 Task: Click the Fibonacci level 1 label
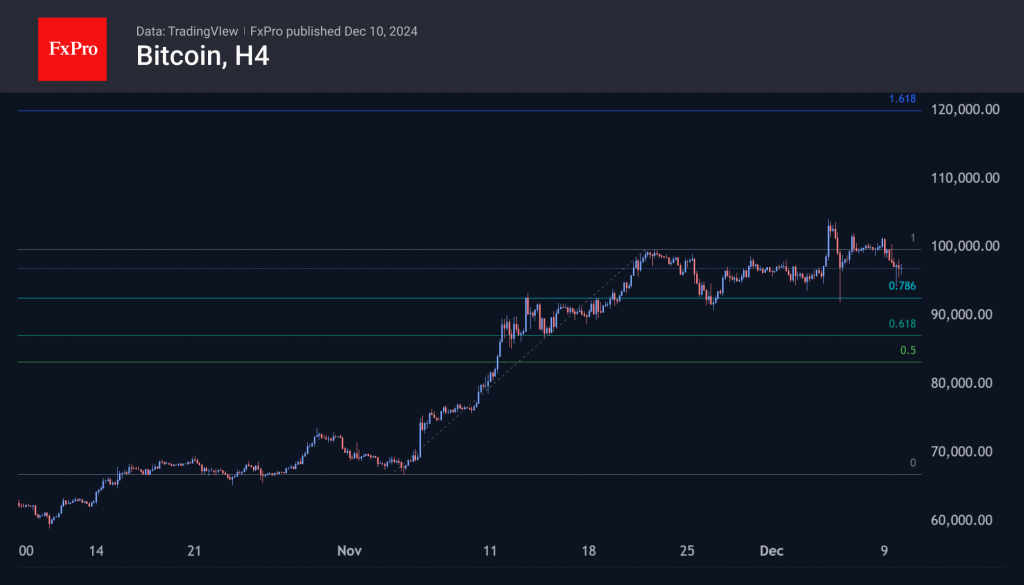coord(913,238)
